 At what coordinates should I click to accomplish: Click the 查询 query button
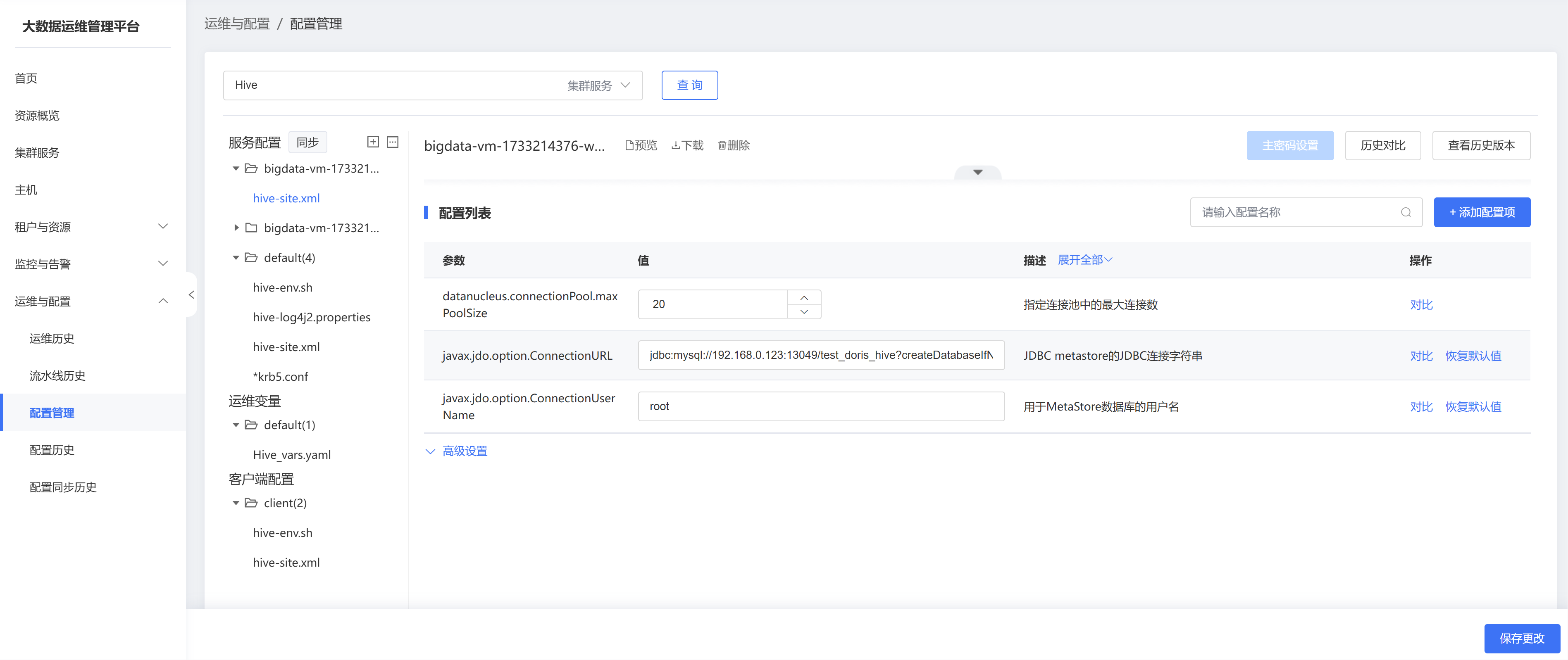point(690,85)
